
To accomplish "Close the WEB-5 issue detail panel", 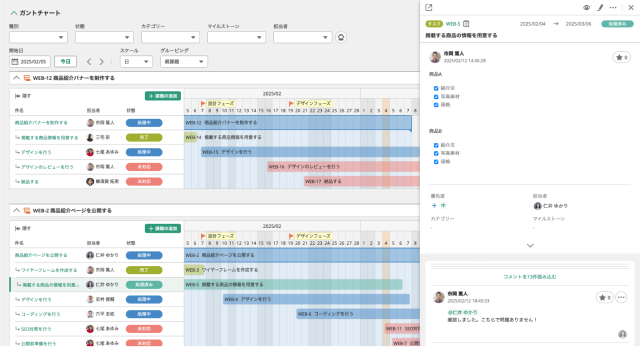I will click(x=631, y=7).
